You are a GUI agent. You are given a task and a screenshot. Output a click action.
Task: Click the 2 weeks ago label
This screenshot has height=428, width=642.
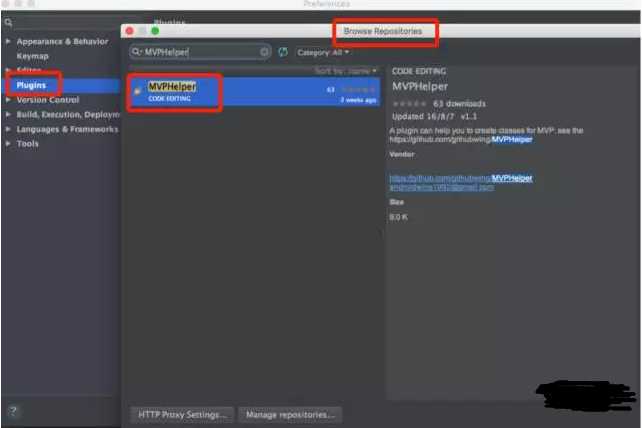(358, 100)
